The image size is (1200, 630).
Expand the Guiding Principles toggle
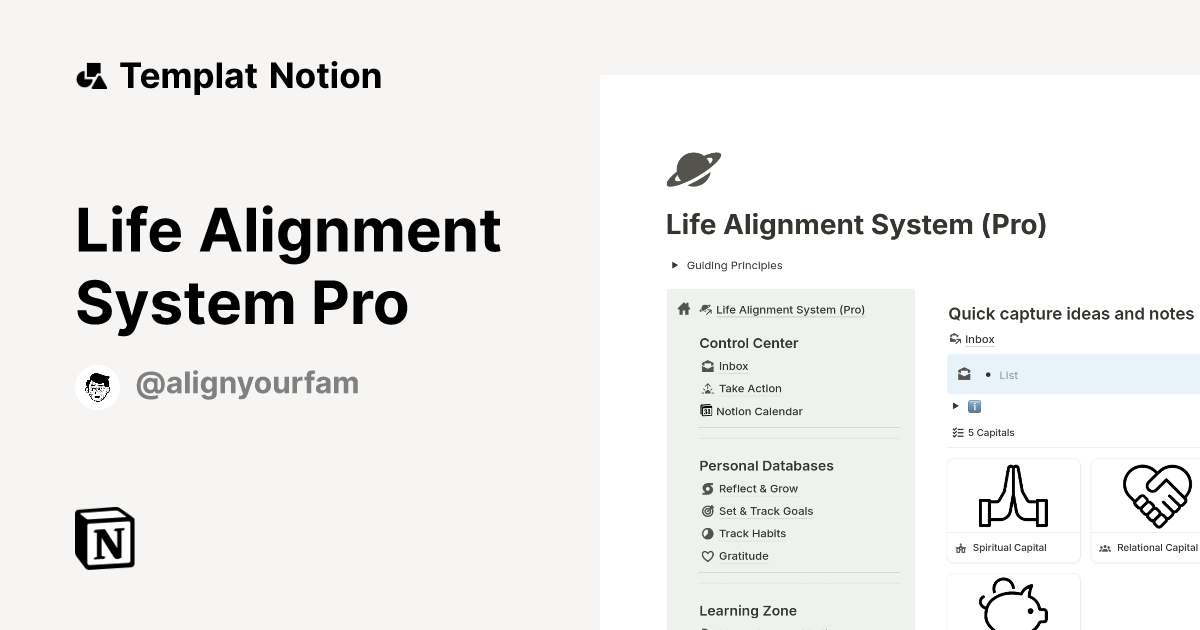coord(675,265)
